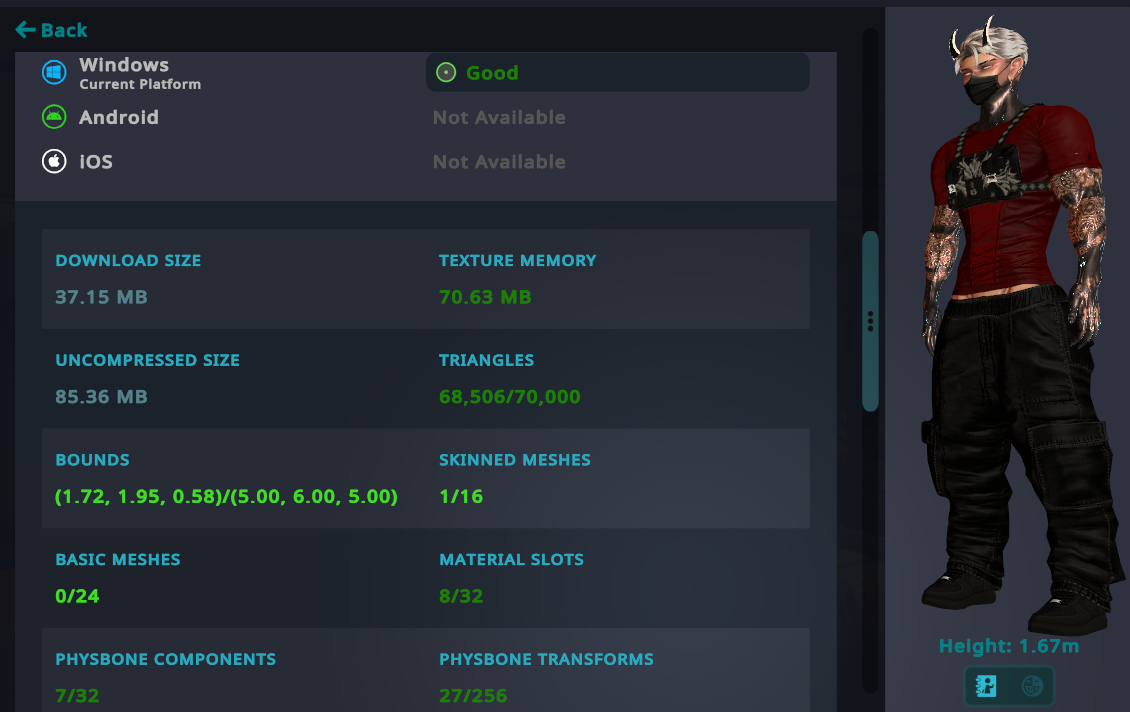The height and width of the screenshot is (712, 1130).
Task: Click the 'iOS' platform name
Action: click(96, 161)
